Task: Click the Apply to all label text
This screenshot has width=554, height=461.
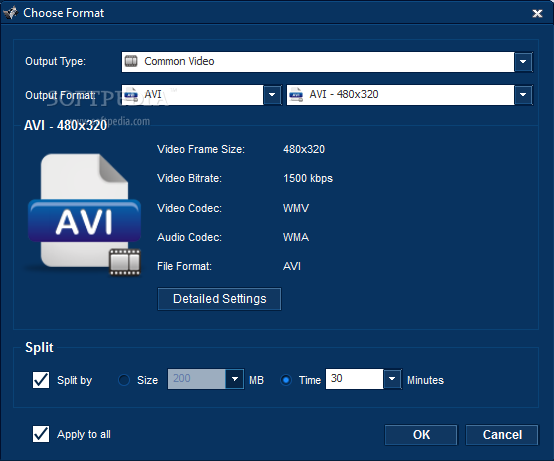Action: tap(84, 434)
